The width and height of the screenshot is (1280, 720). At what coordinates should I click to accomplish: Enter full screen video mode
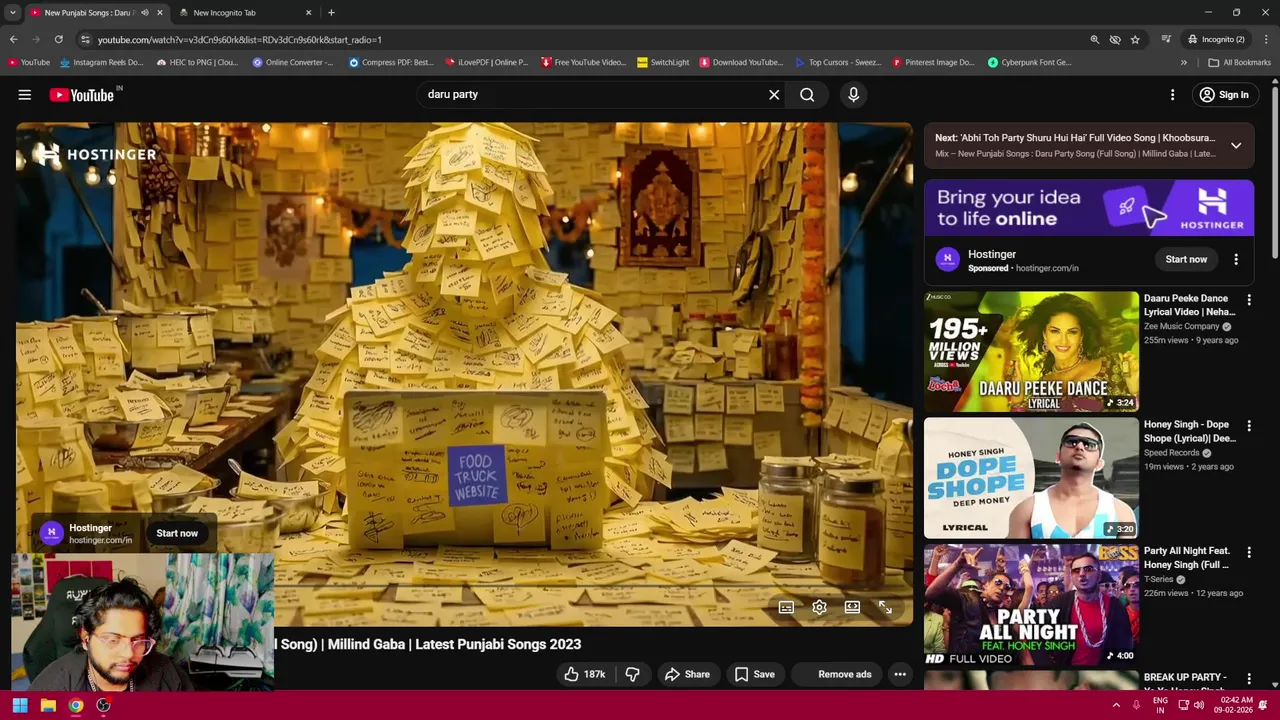[x=885, y=607]
